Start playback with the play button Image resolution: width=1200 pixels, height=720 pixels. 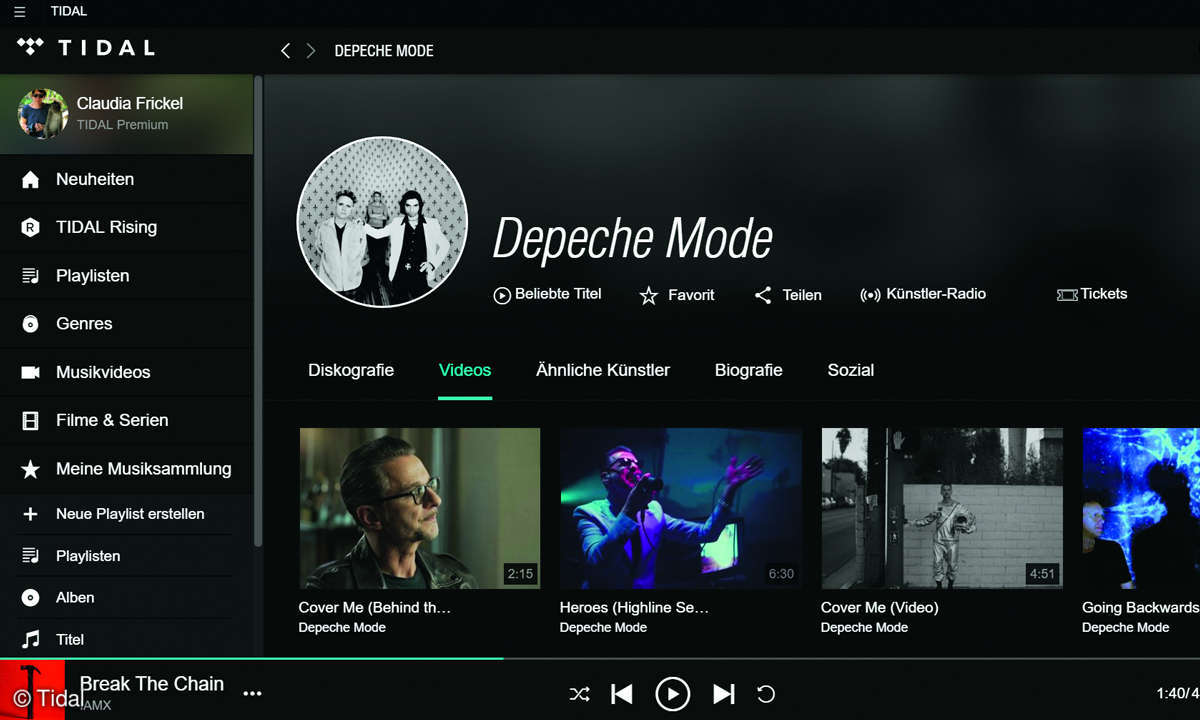point(672,694)
